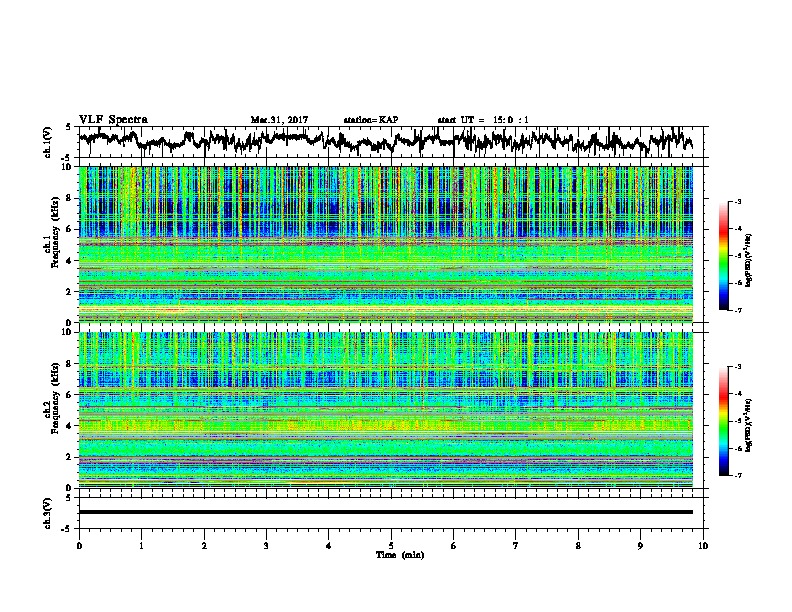
Task: Select the date text "Mar.31, 2017"
Action: coord(279,120)
